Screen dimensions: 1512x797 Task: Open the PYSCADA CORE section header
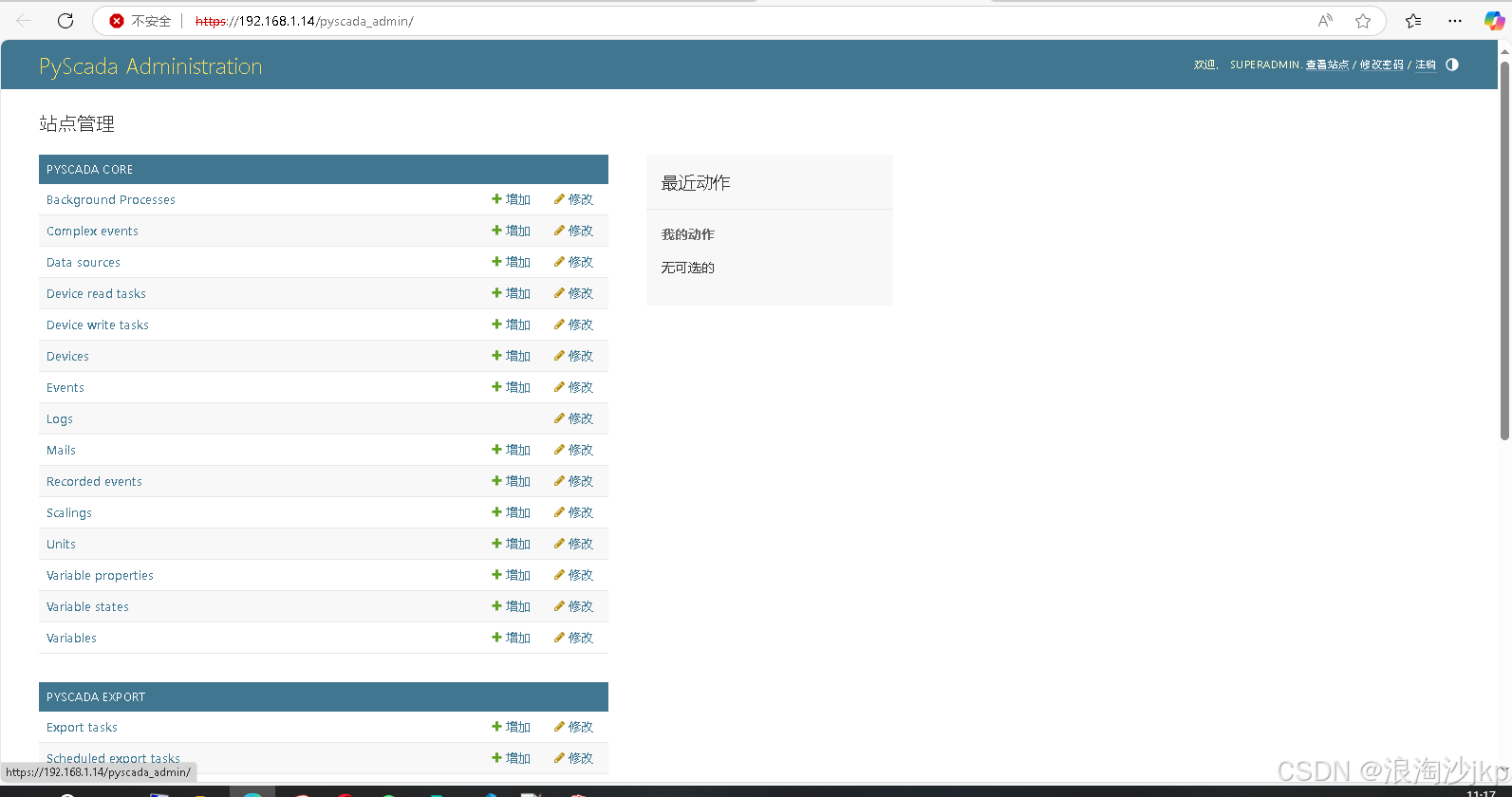point(90,169)
